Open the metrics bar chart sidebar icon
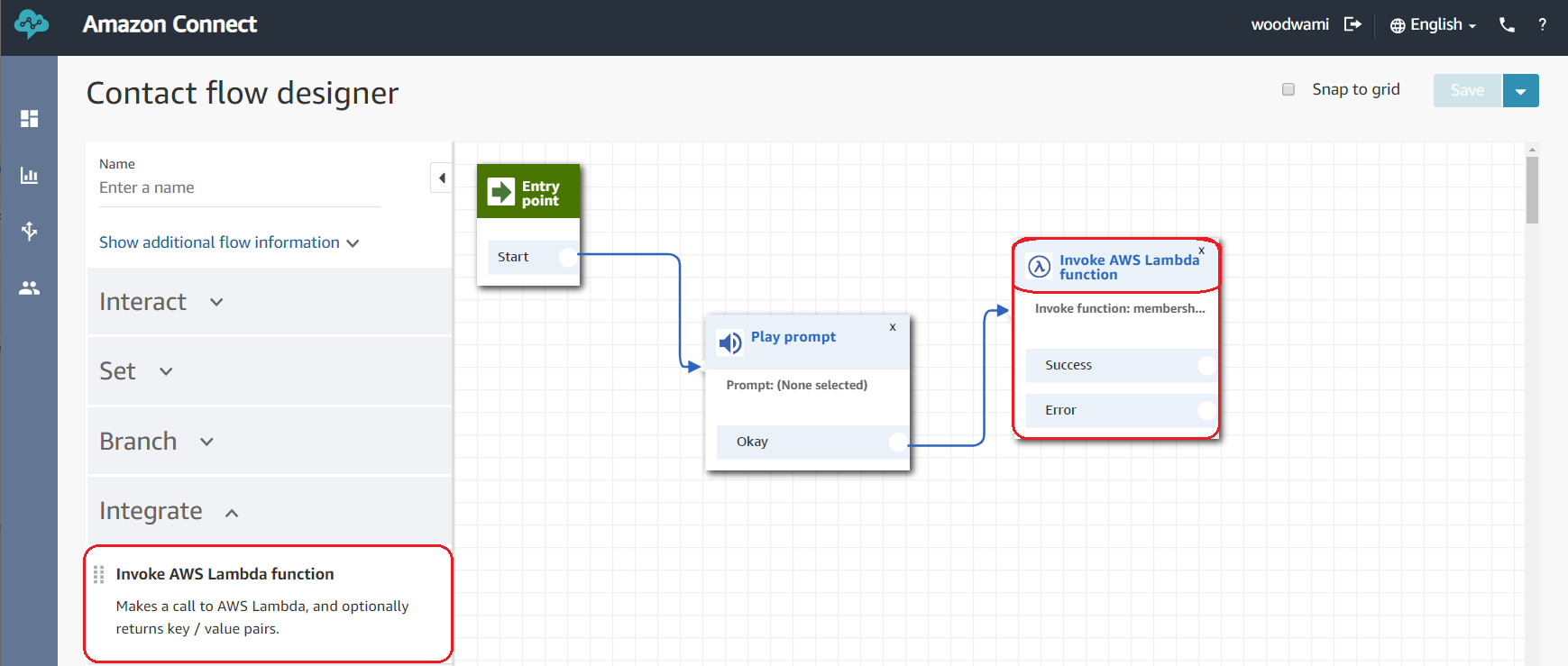 click(x=29, y=176)
